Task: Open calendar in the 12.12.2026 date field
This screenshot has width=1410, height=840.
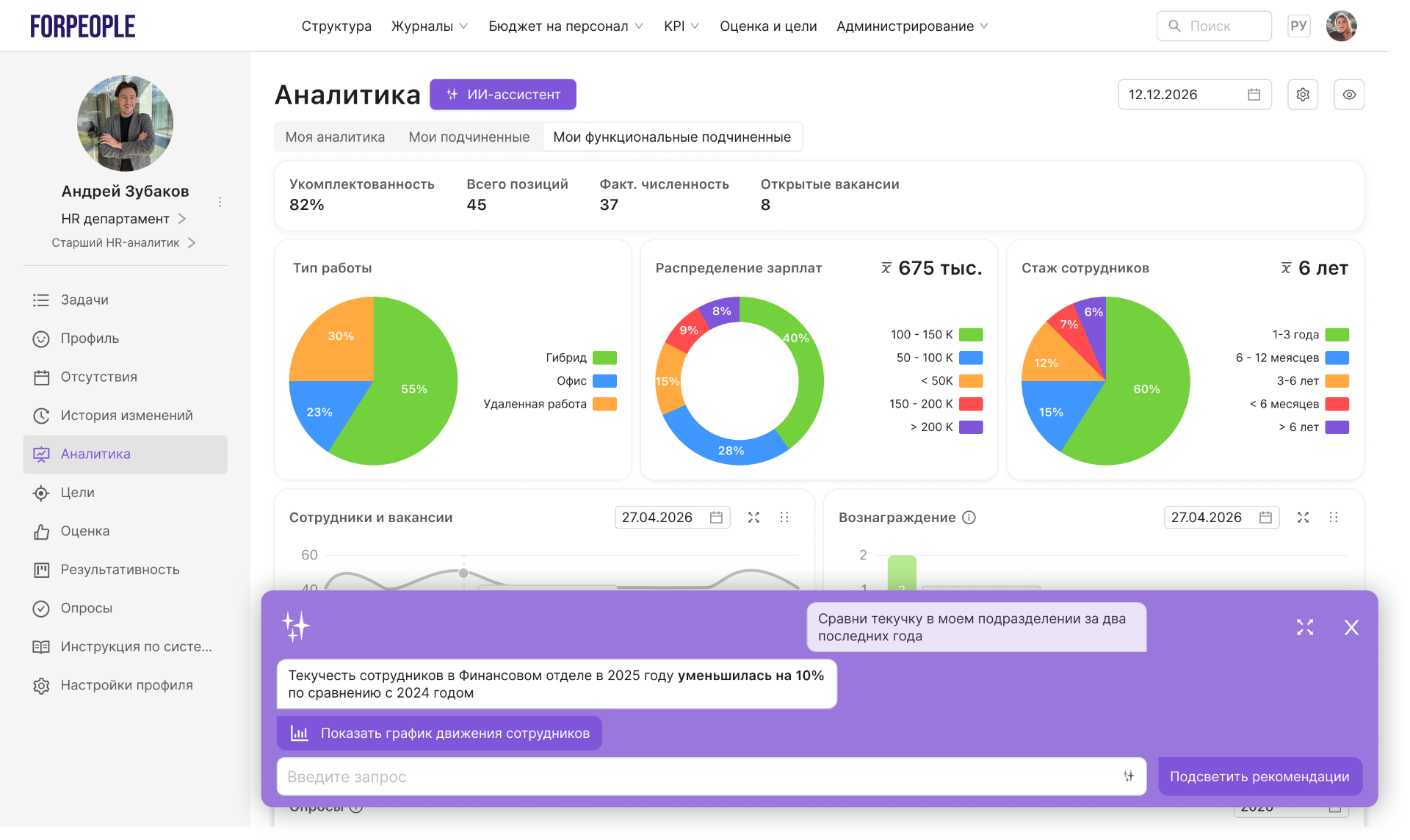Action: coord(1254,95)
